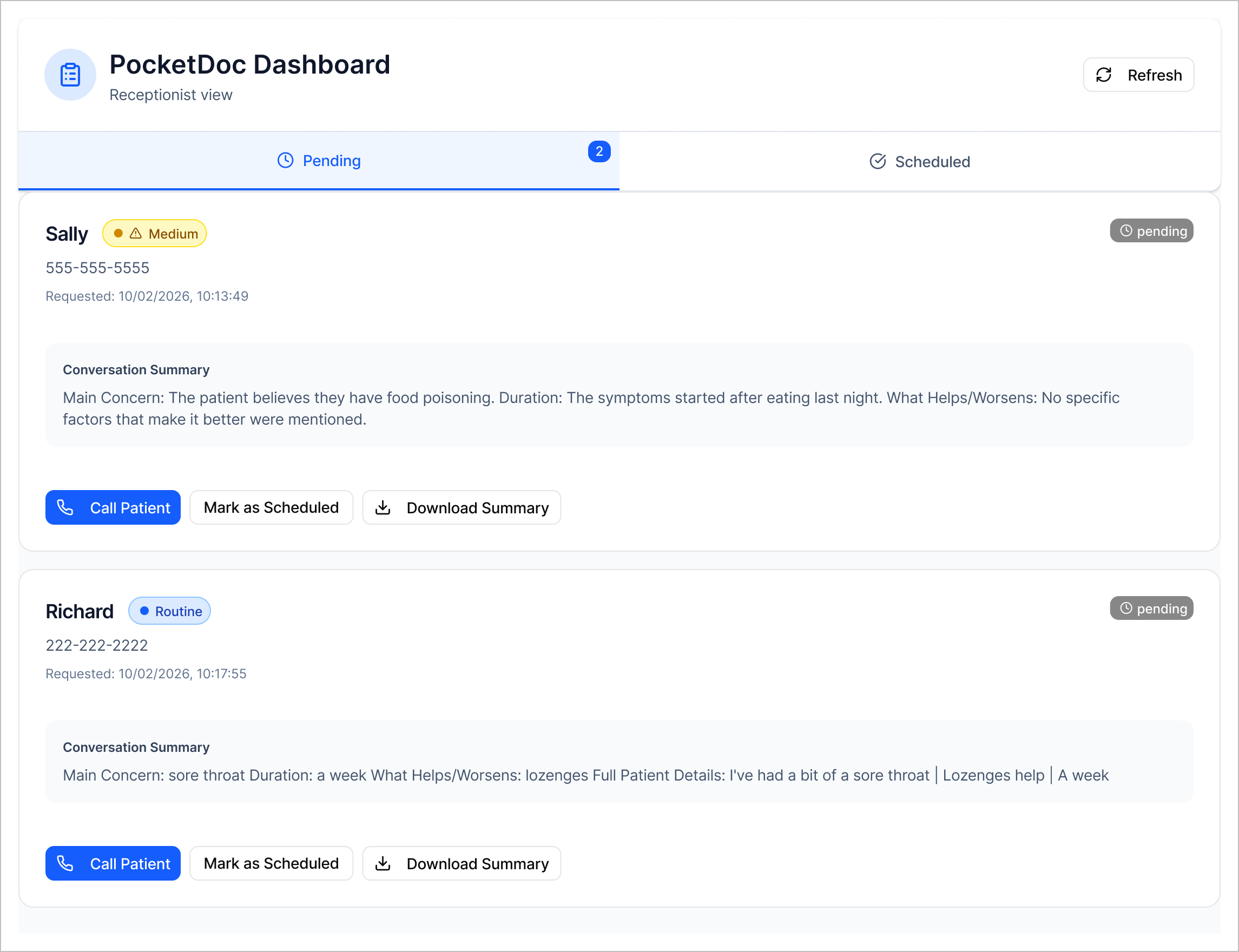1239x952 pixels.
Task: Click Richard's pending status badge
Action: [x=1151, y=608]
